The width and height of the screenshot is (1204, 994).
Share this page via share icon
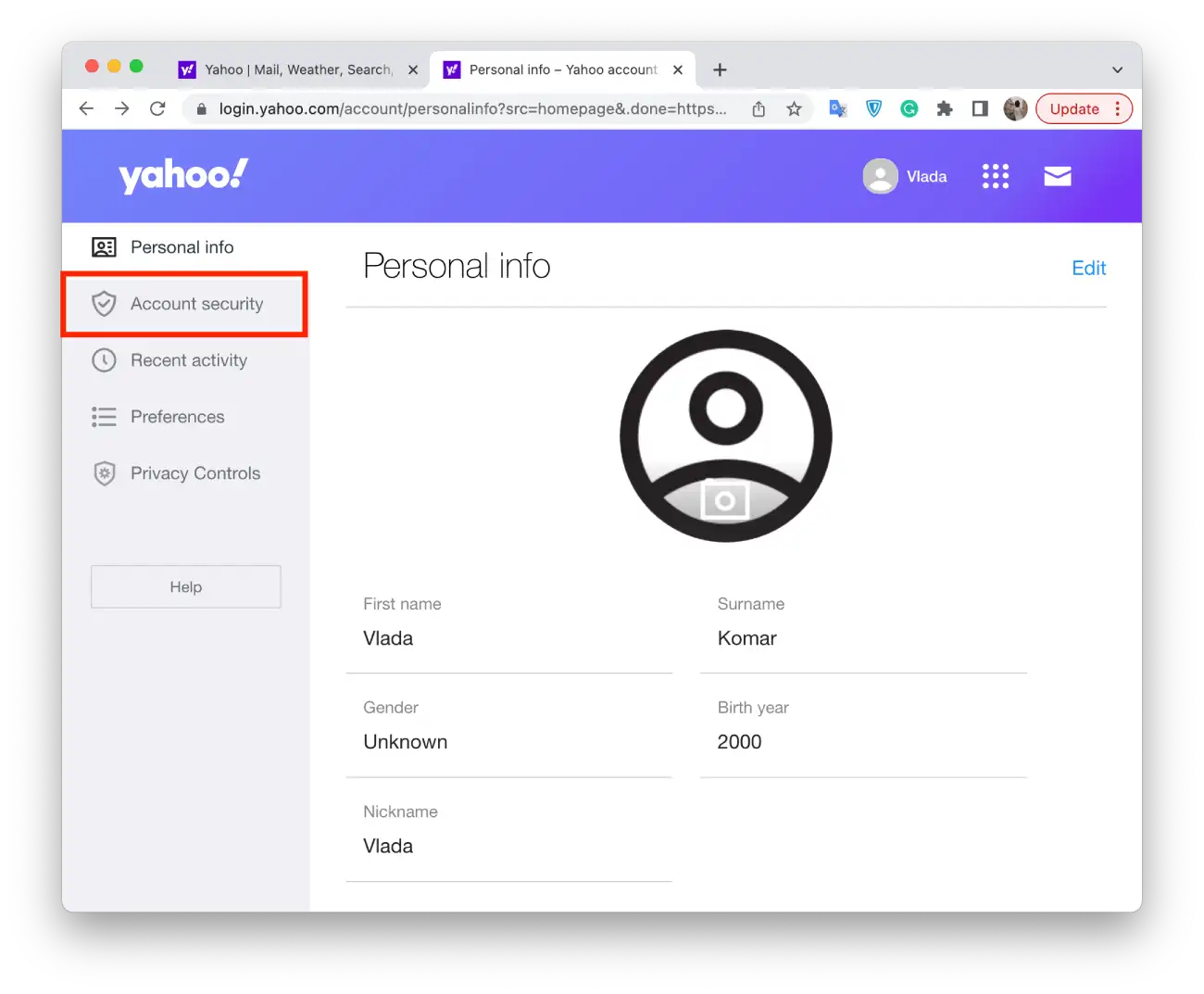(759, 108)
